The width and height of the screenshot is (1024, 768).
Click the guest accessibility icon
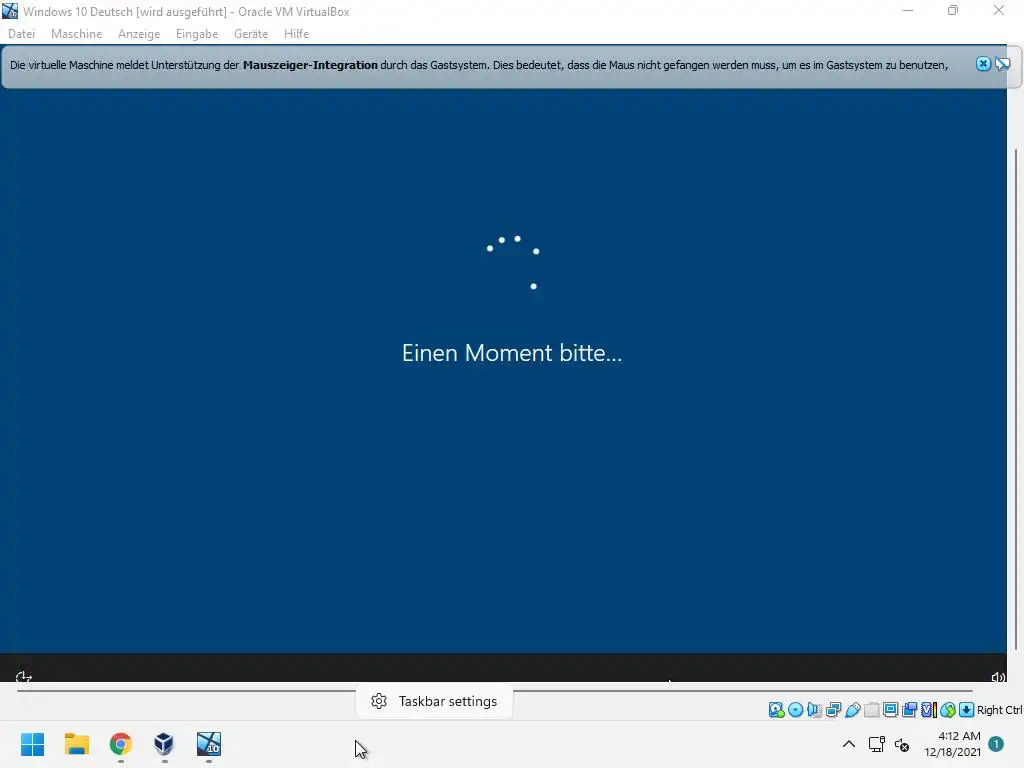pos(24,677)
